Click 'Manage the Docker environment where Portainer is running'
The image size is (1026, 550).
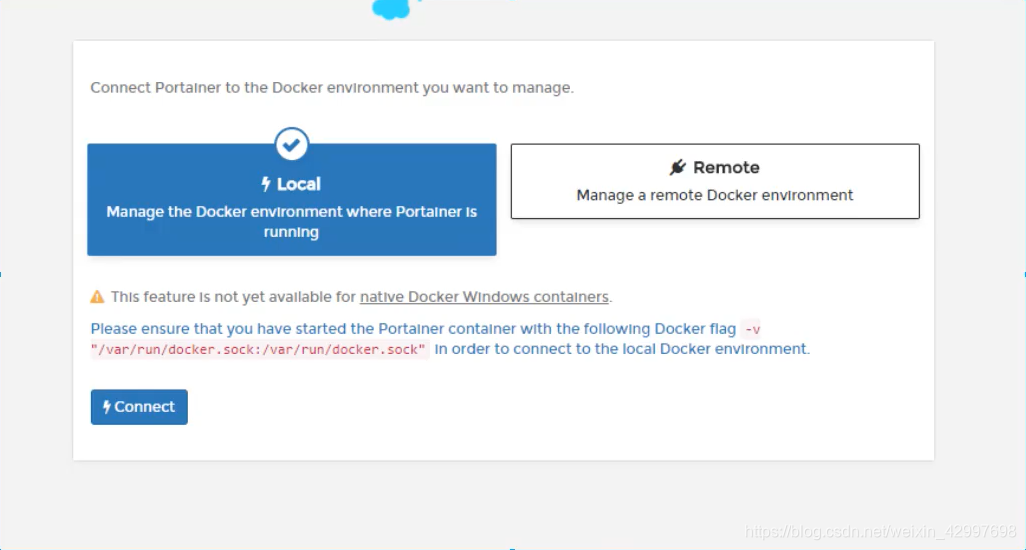[292, 222]
